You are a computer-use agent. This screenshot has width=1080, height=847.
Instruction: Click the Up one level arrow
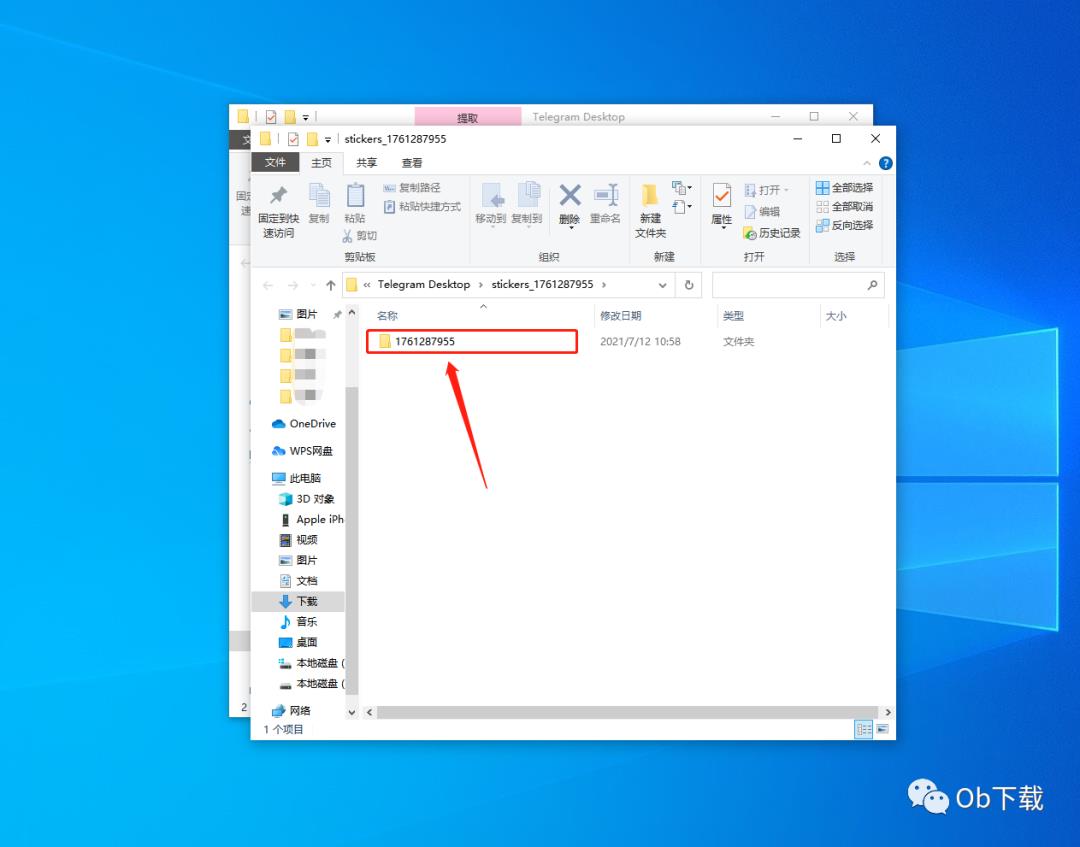coord(331,285)
